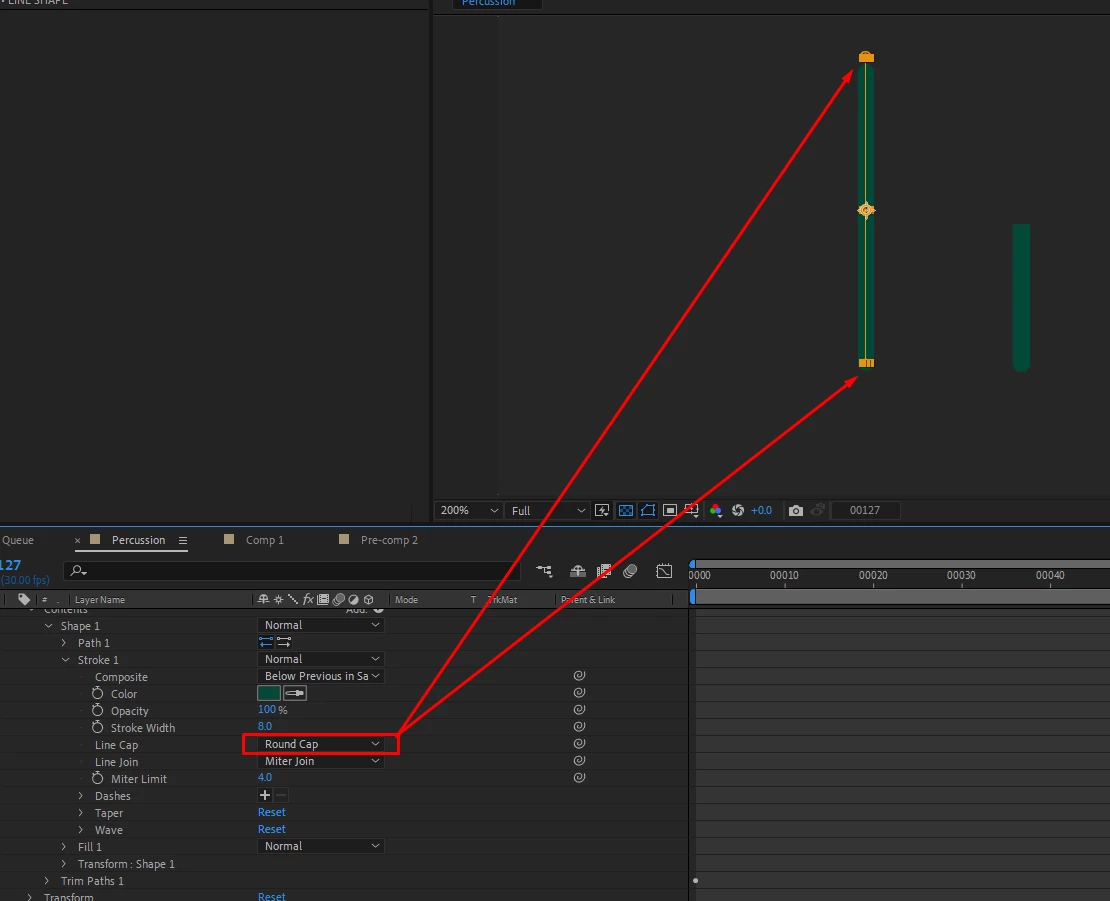Screen dimensions: 1110x901
Task: Close the Percussion timeline tab
Action: [x=77, y=540]
